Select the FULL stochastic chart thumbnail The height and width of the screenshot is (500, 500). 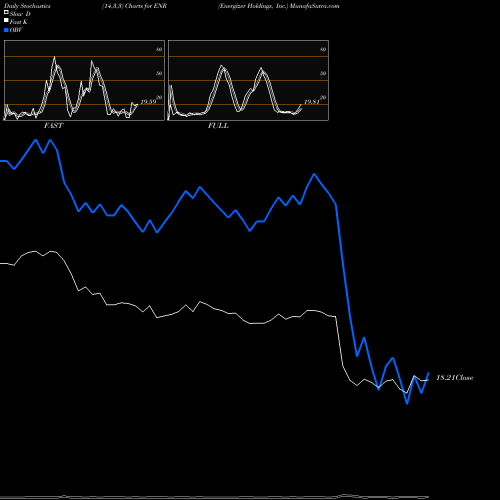(248, 80)
